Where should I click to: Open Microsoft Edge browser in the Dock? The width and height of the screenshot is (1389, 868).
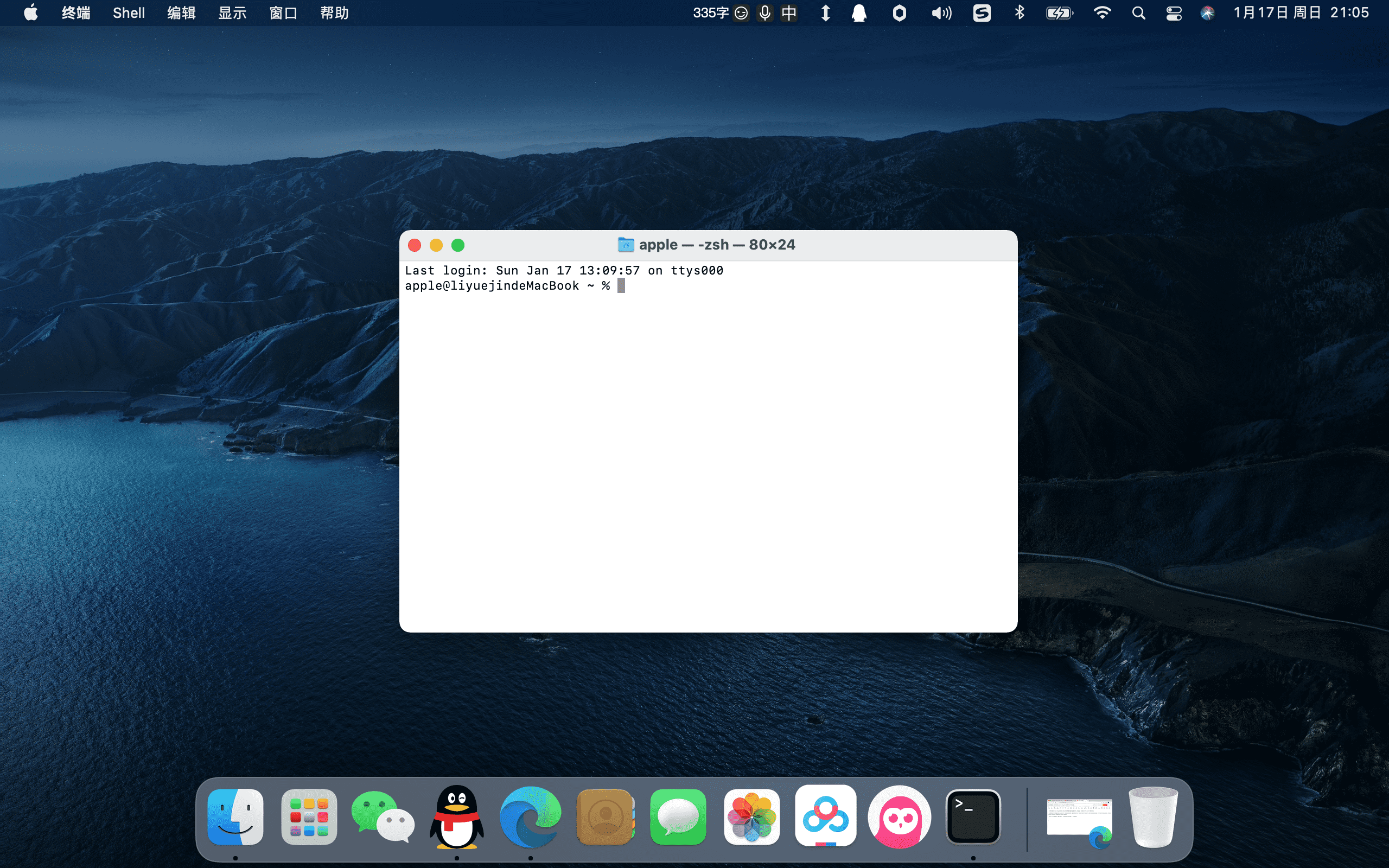529,818
